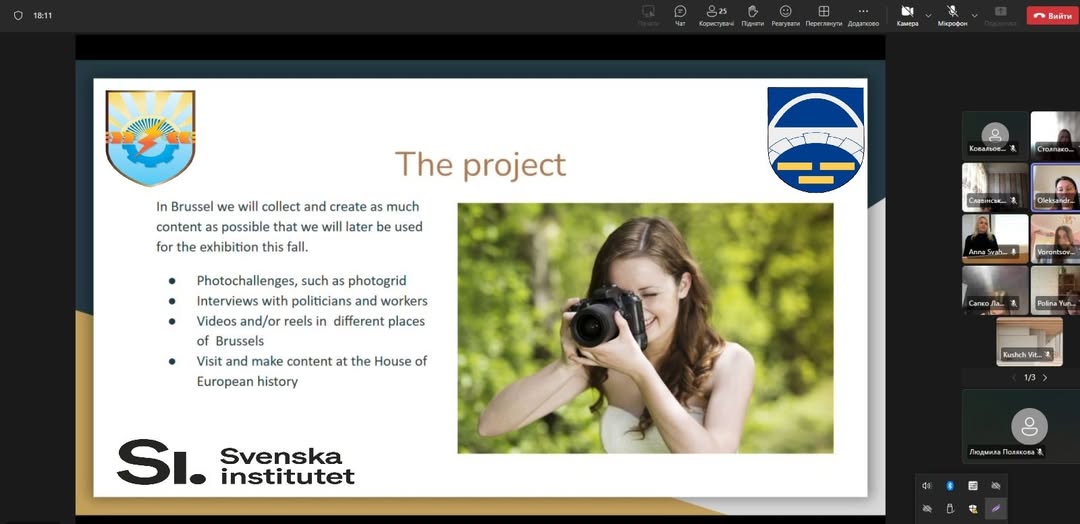This screenshot has height=524, width=1080.
Task: Click Людмила Полякова's participant tile
Action: [x=1020, y=427]
